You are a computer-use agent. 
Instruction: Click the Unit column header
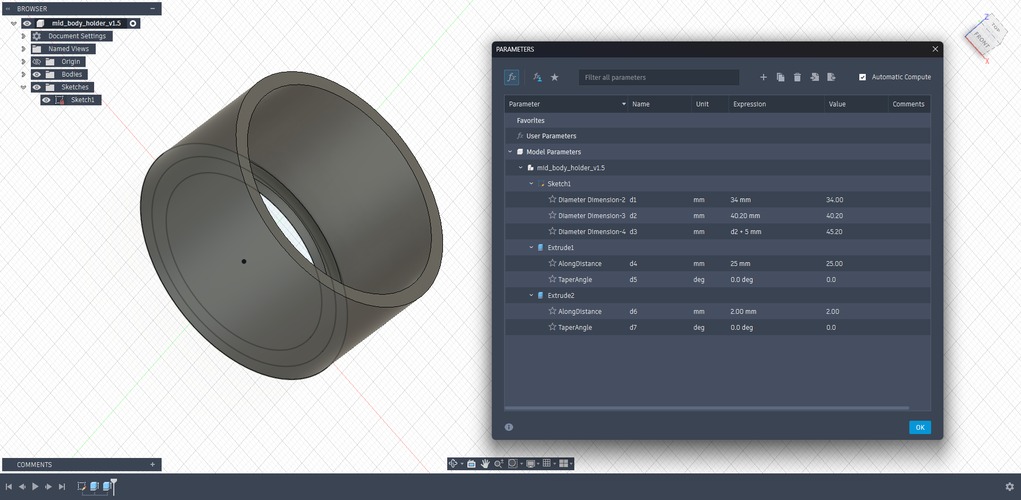710,104
